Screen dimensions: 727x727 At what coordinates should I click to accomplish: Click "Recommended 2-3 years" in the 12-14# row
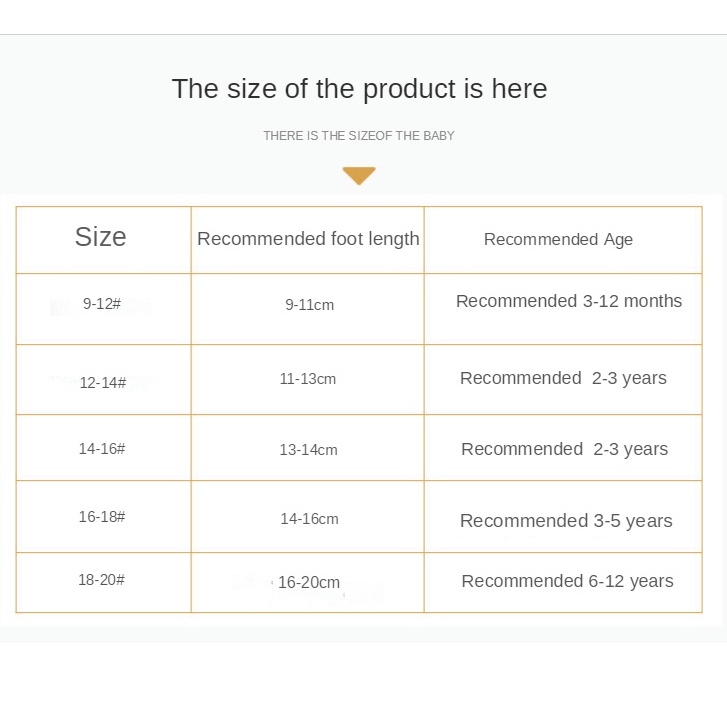(563, 378)
